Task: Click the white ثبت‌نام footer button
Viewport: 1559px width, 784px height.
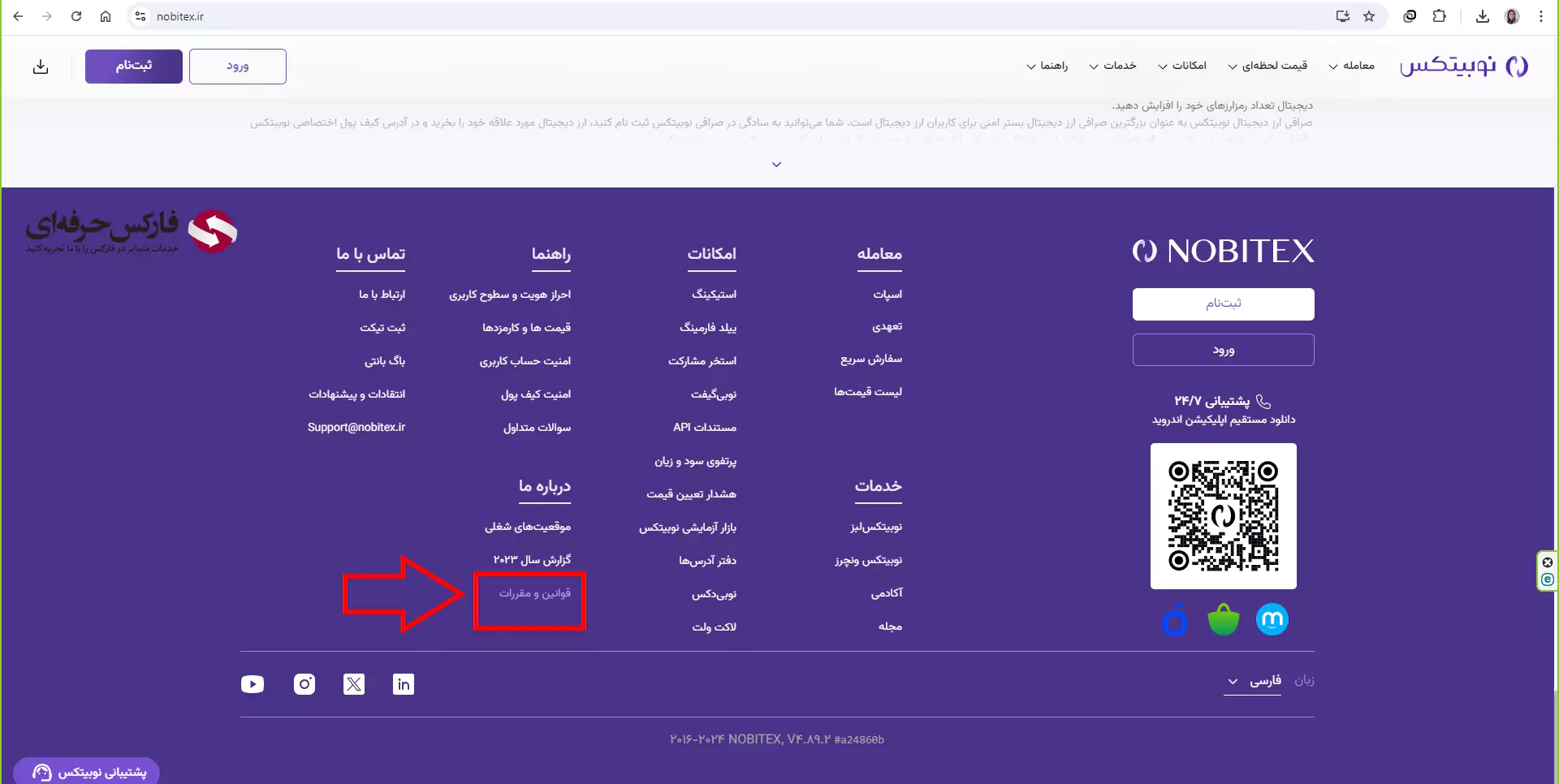Action: click(1224, 304)
